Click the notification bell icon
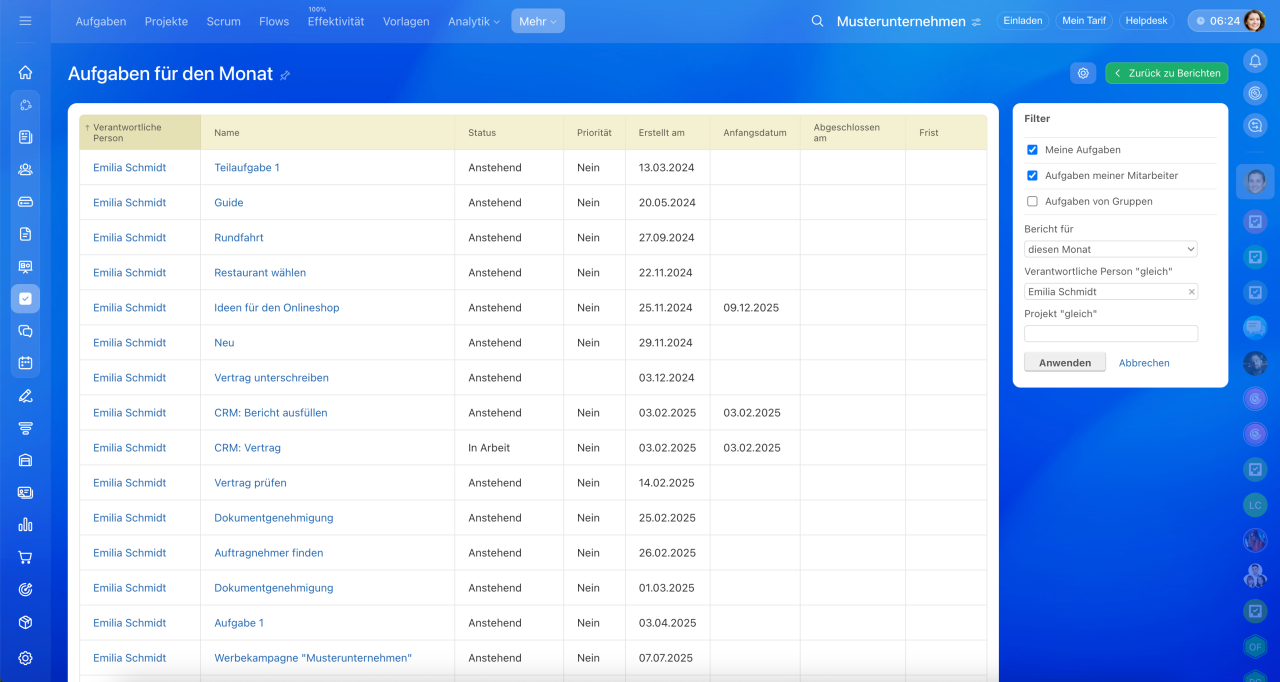The width and height of the screenshot is (1280, 682). (x=1255, y=61)
